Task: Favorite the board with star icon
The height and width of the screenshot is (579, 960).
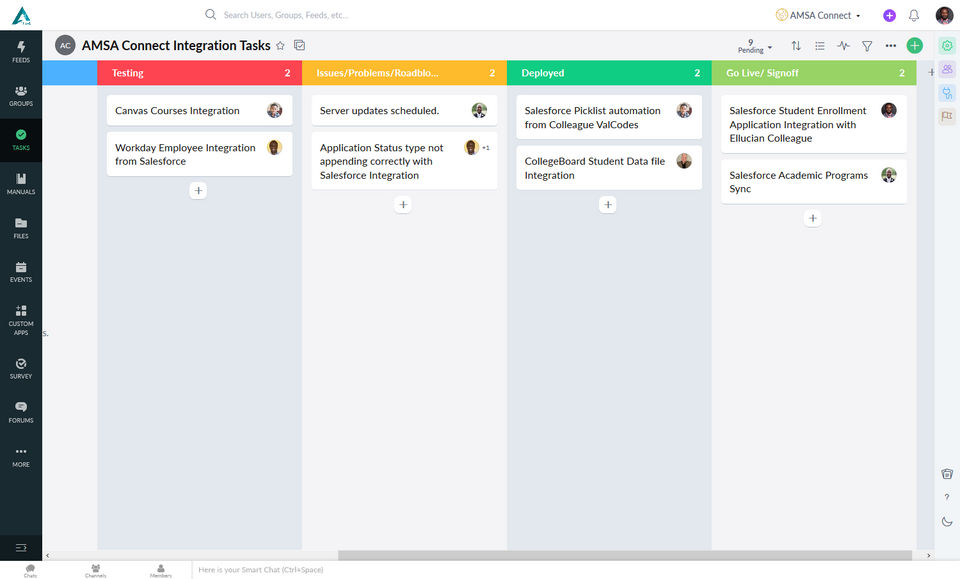Action: 280,45
